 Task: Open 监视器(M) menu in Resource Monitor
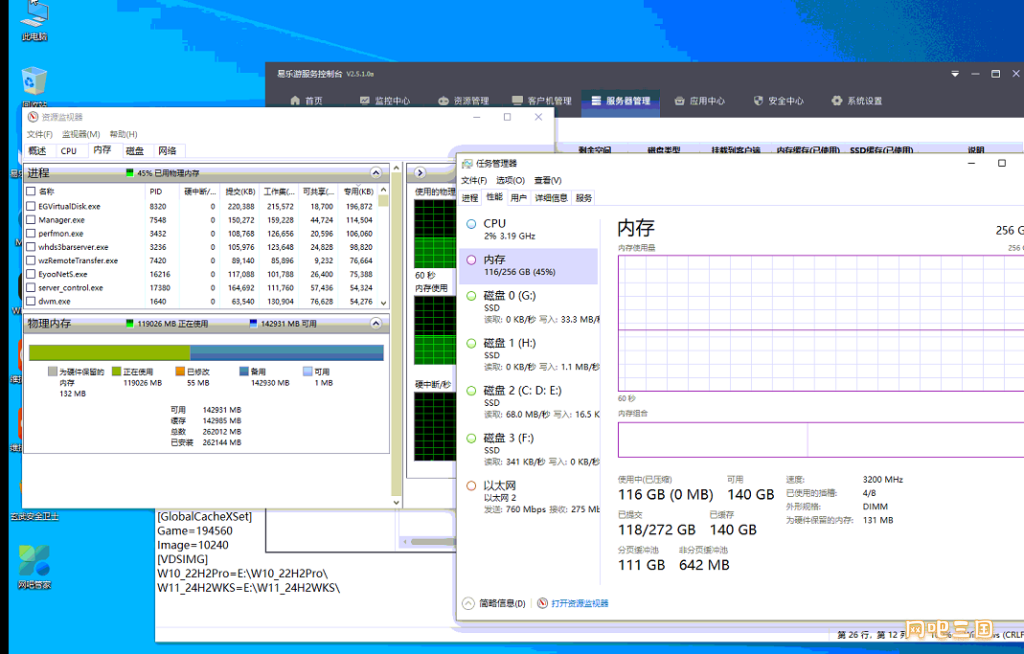pos(81,134)
